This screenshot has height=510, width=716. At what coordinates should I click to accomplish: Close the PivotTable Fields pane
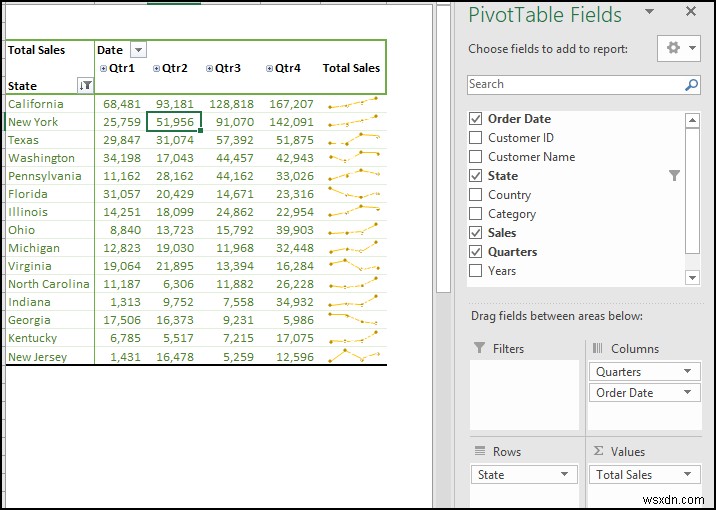(x=690, y=13)
